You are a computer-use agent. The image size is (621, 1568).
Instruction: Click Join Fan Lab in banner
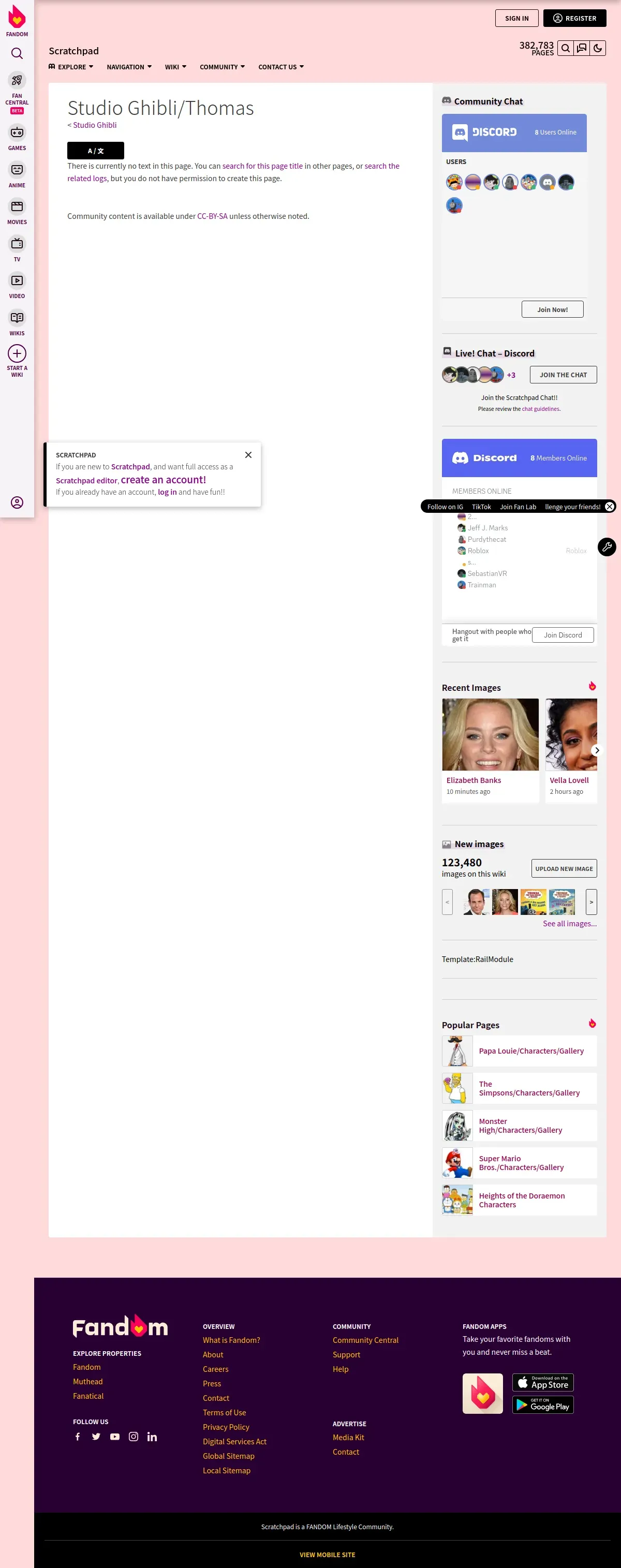tap(518, 507)
